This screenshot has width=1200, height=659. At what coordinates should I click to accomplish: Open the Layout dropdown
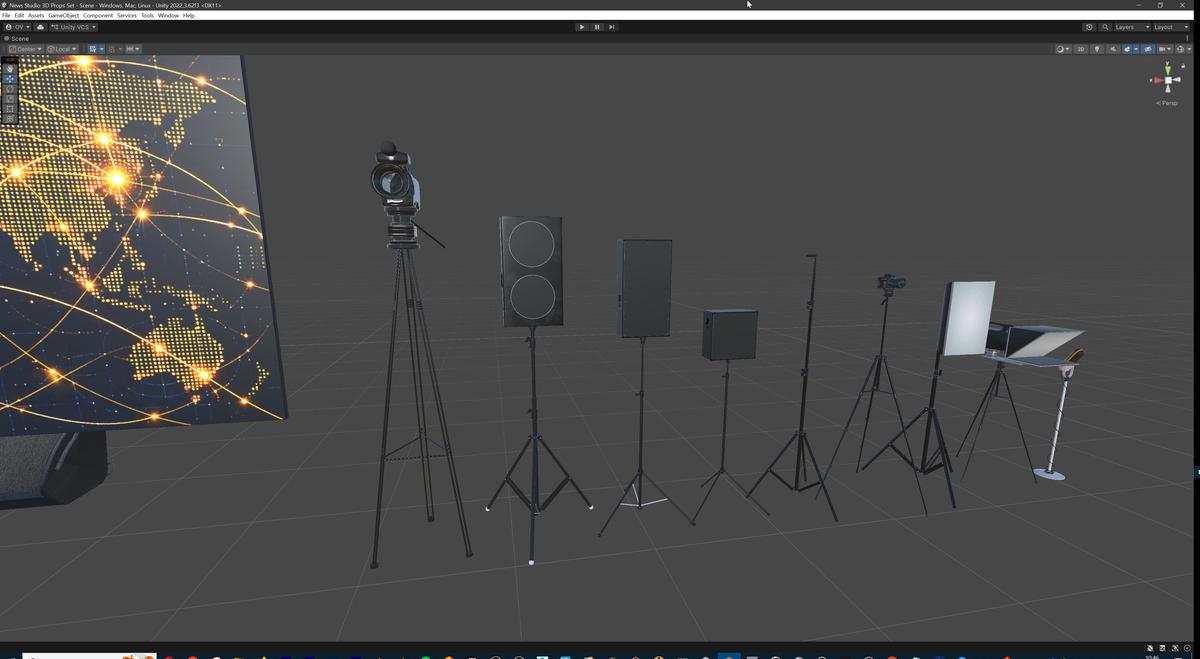click(1170, 27)
